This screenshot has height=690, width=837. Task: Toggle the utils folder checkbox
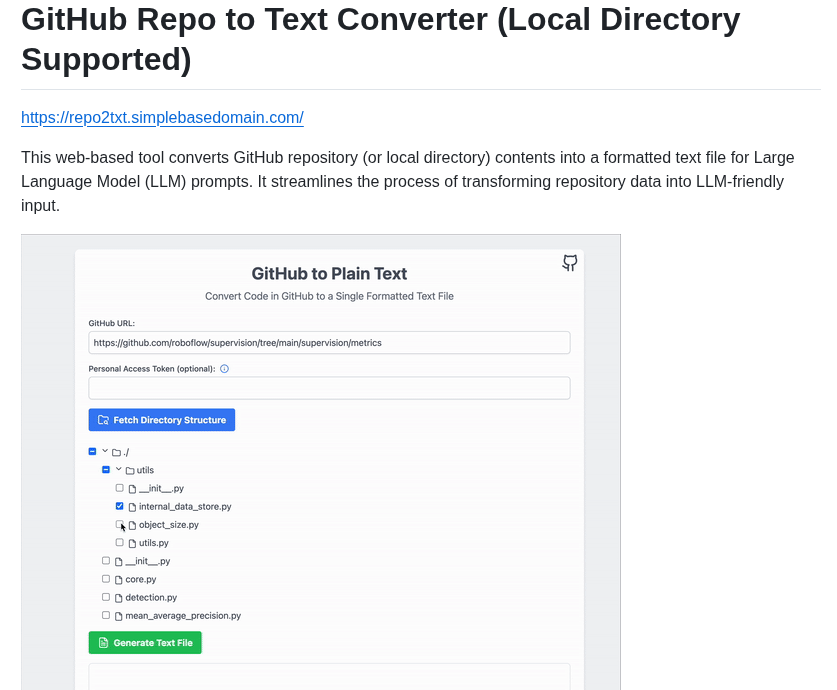tap(106, 470)
